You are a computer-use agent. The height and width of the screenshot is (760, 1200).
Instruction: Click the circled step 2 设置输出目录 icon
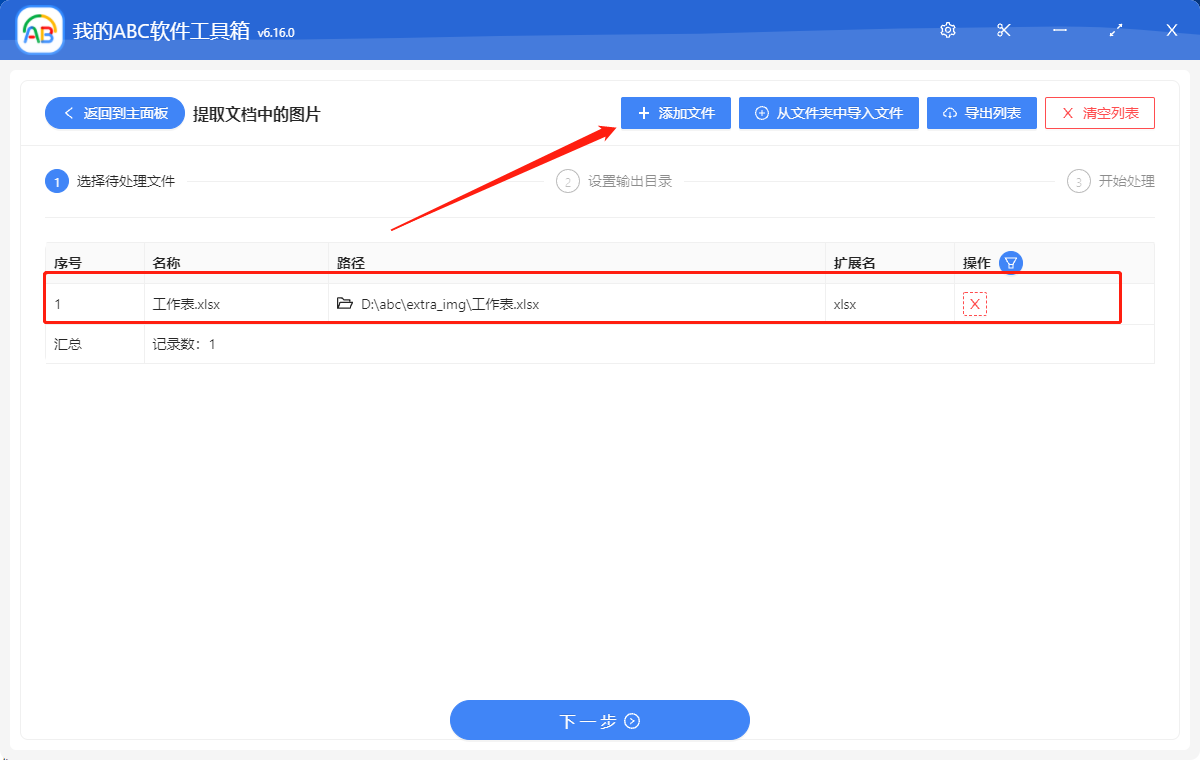tap(567, 181)
